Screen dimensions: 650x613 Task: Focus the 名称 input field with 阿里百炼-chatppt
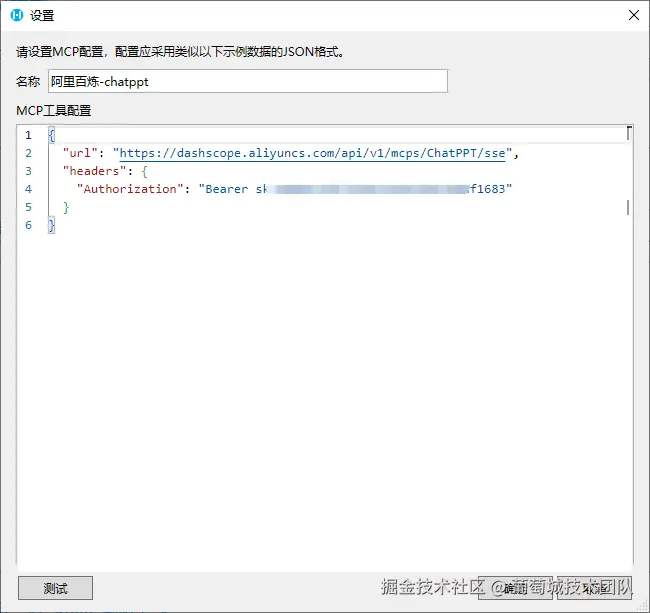(x=248, y=81)
